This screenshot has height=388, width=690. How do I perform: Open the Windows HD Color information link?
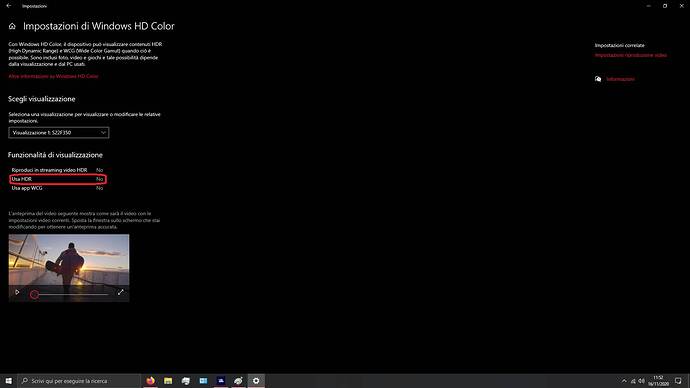coord(53,76)
